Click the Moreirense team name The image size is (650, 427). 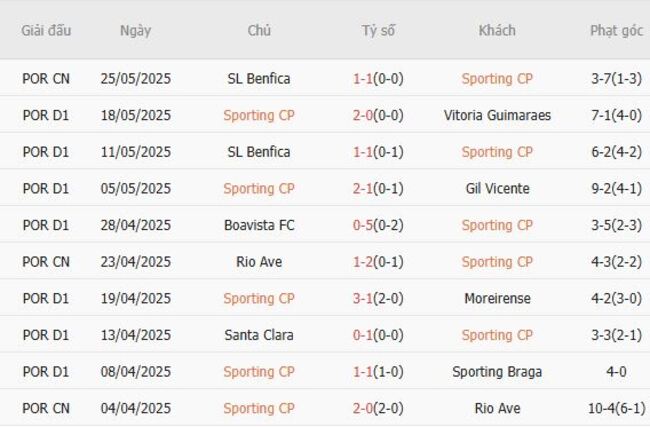click(x=497, y=298)
